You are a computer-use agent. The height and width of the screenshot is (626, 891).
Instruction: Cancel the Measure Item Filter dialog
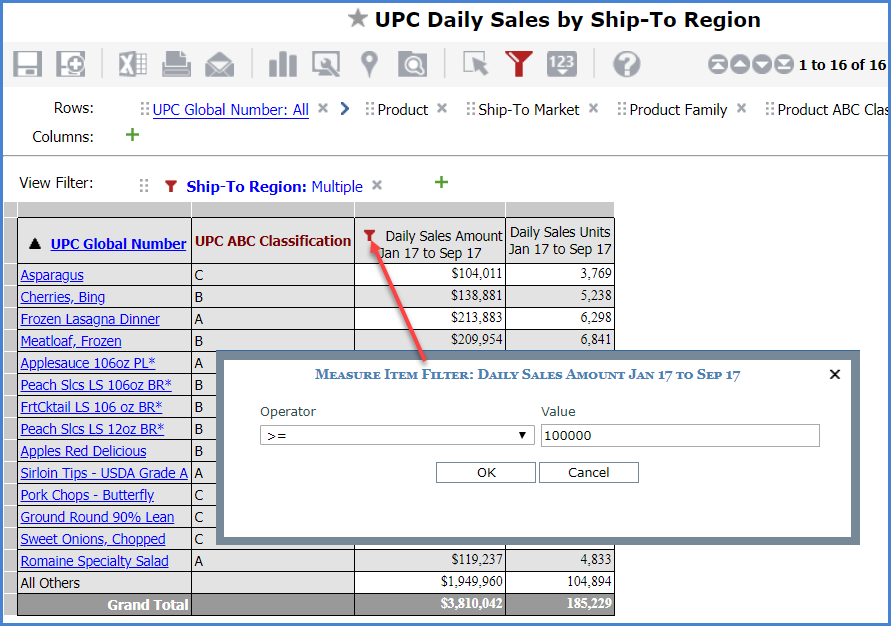click(x=588, y=472)
